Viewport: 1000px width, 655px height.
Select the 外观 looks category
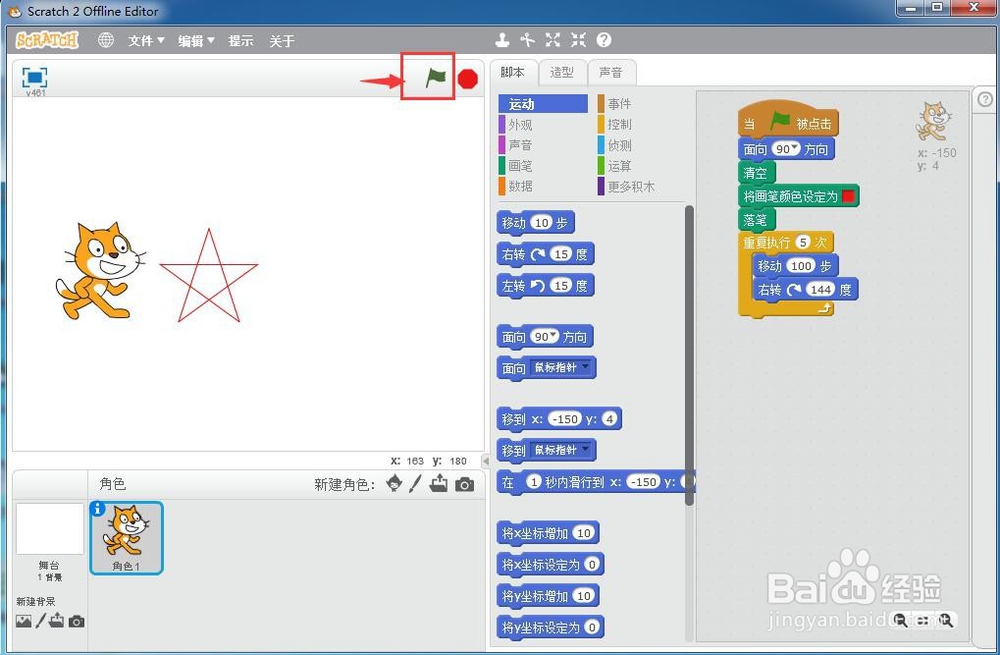543,124
